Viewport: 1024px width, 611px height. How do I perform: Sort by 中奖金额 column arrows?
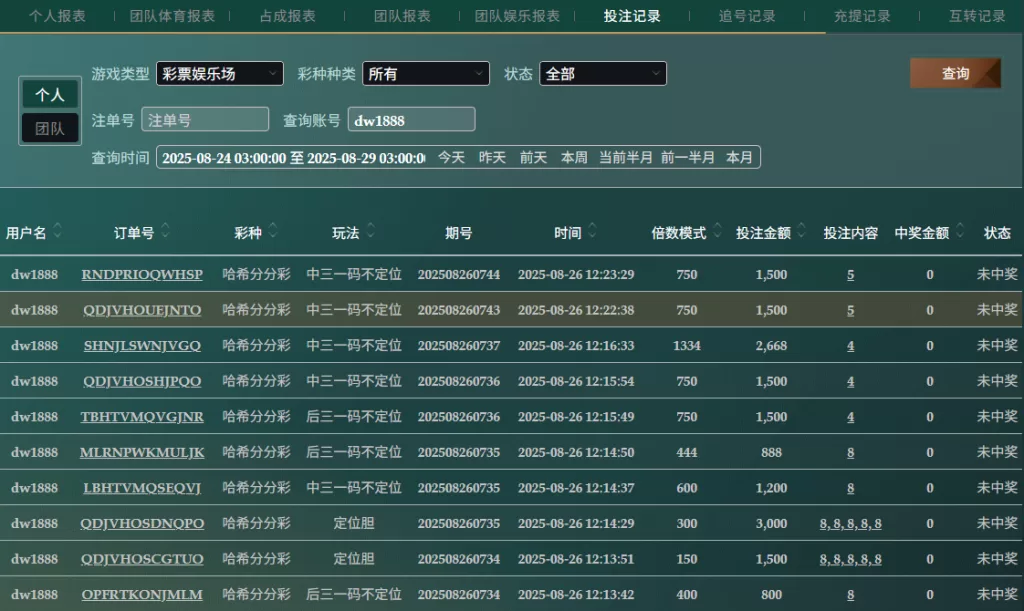click(960, 230)
